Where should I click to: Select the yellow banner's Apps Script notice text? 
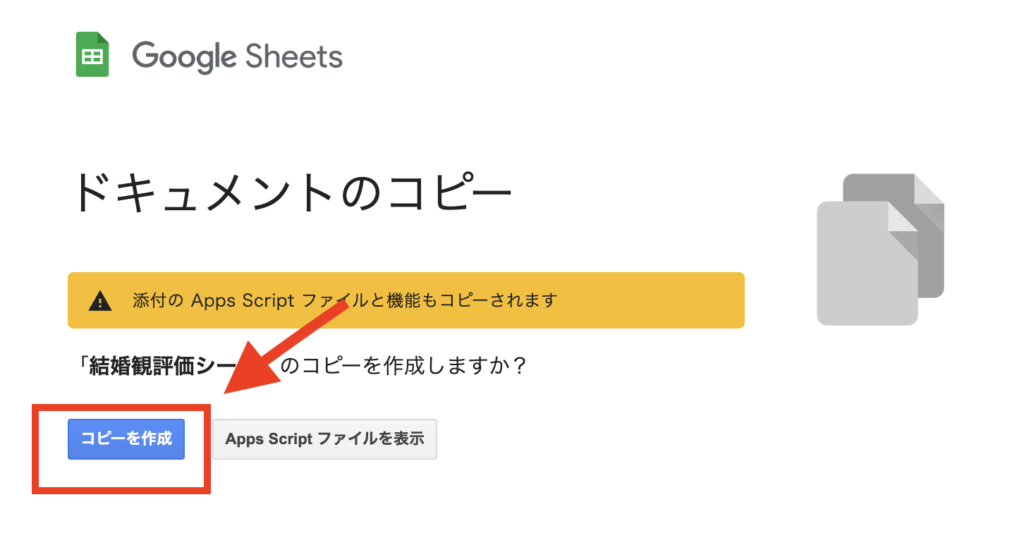pyautogui.click(x=345, y=301)
